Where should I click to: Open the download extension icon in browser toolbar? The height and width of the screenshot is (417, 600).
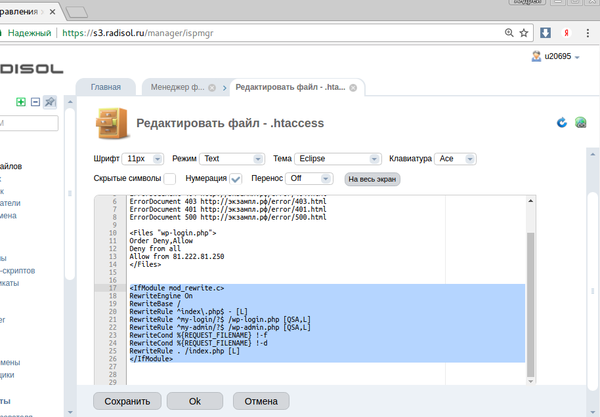pyautogui.click(x=545, y=33)
